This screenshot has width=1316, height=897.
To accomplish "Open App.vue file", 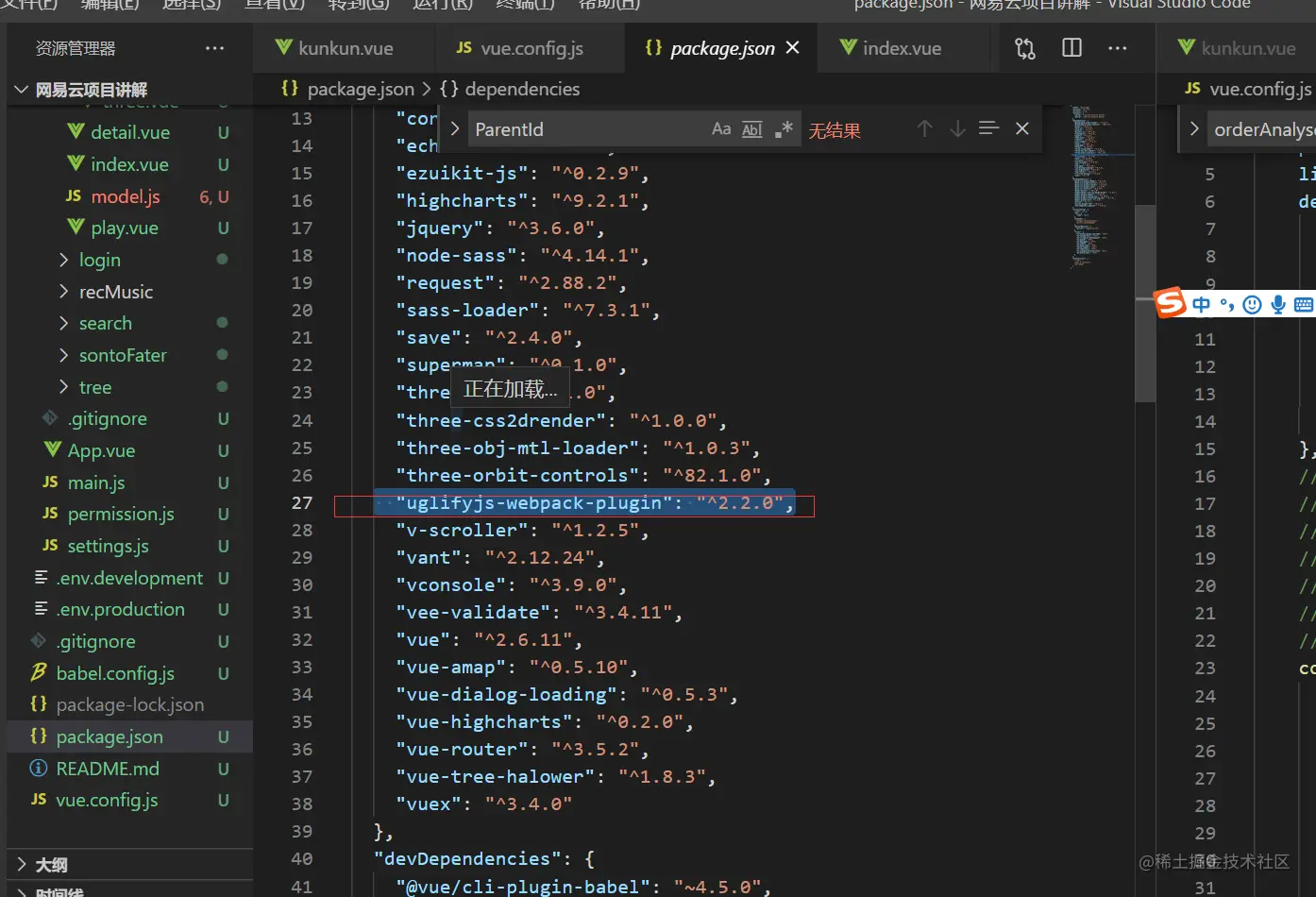I will 129,450.
